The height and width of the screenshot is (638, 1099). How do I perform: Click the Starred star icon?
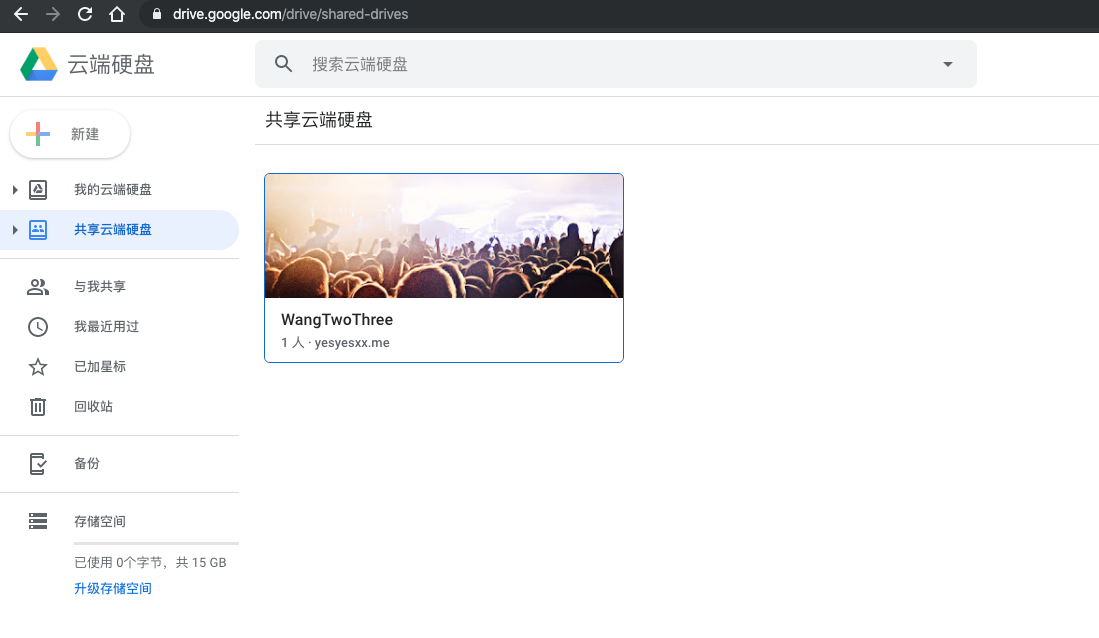[38, 367]
